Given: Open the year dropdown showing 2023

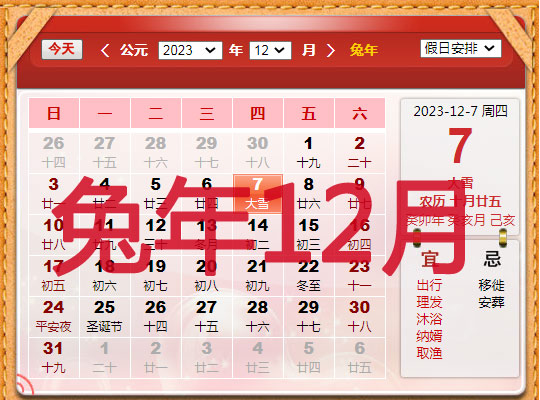Looking at the screenshot, I should [x=190, y=50].
